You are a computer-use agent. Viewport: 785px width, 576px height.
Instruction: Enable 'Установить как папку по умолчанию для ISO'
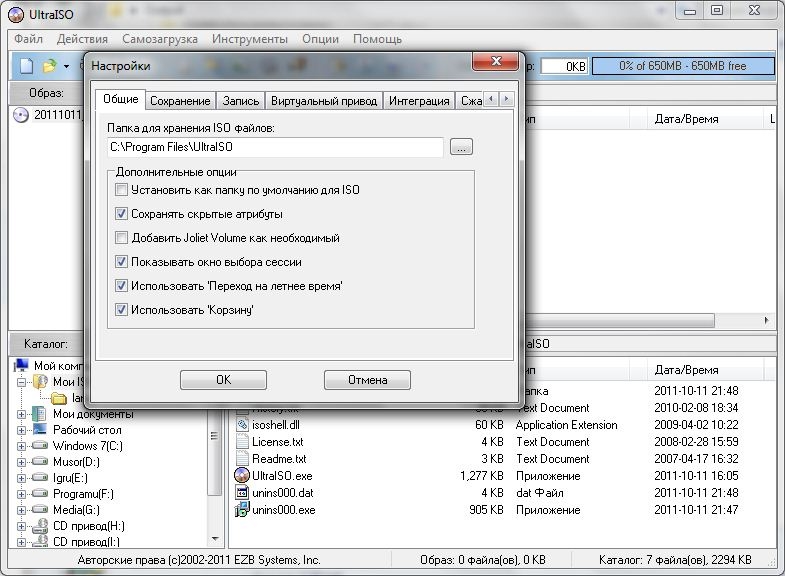[x=122, y=190]
